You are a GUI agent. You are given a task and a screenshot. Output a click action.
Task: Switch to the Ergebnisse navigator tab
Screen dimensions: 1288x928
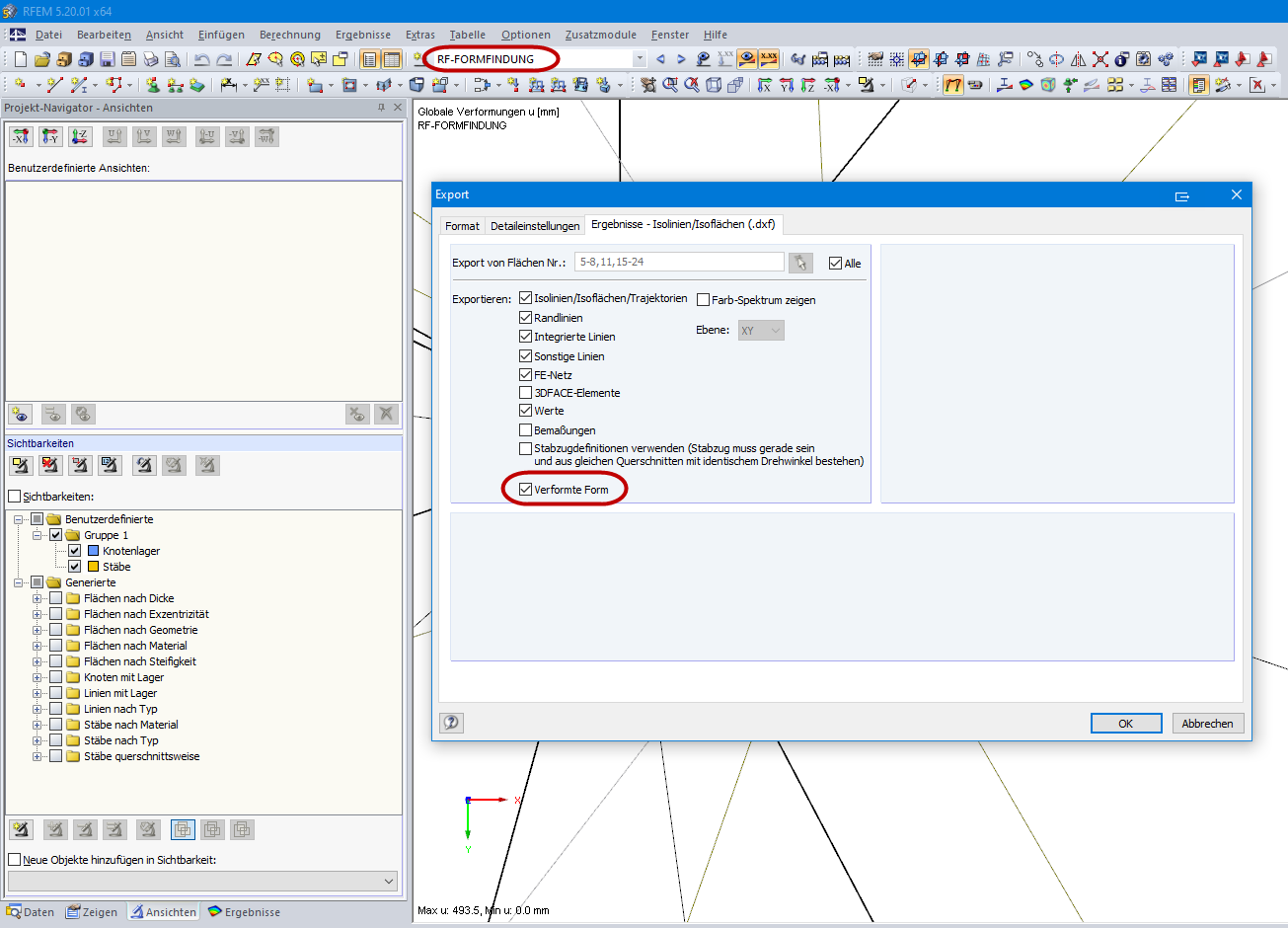pyautogui.click(x=244, y=912)
